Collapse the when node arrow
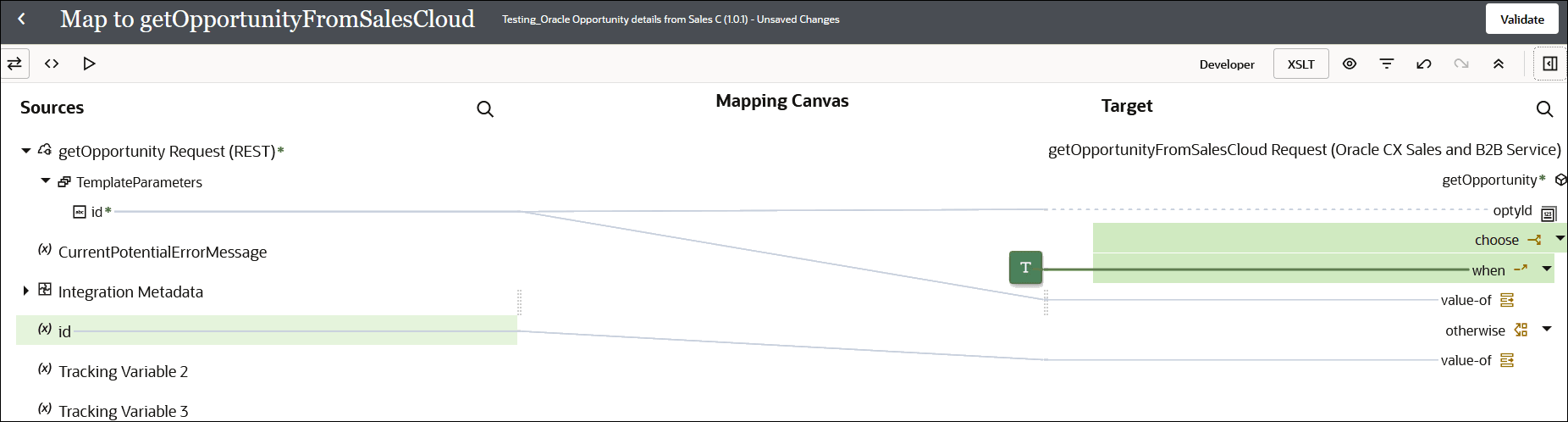This screenshot has height=422, width=1568. [x=1547, y=269]
